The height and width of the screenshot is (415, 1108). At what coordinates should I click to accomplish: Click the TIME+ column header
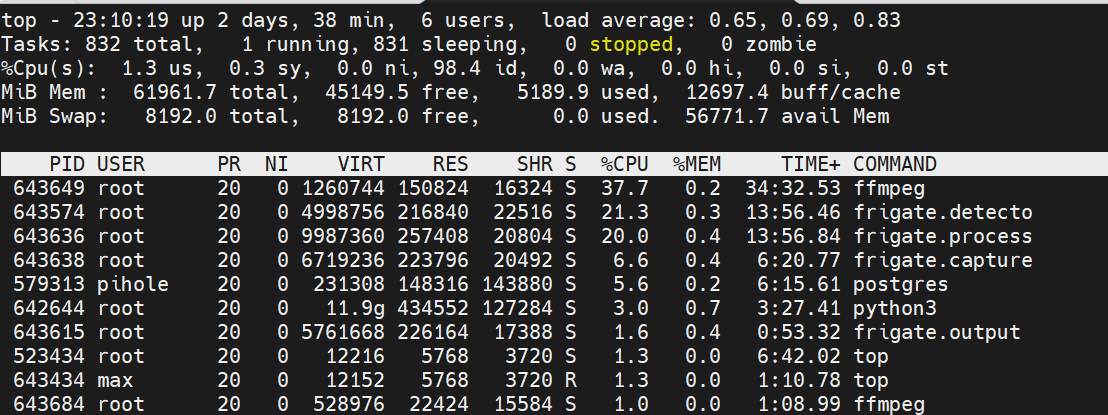811,164
